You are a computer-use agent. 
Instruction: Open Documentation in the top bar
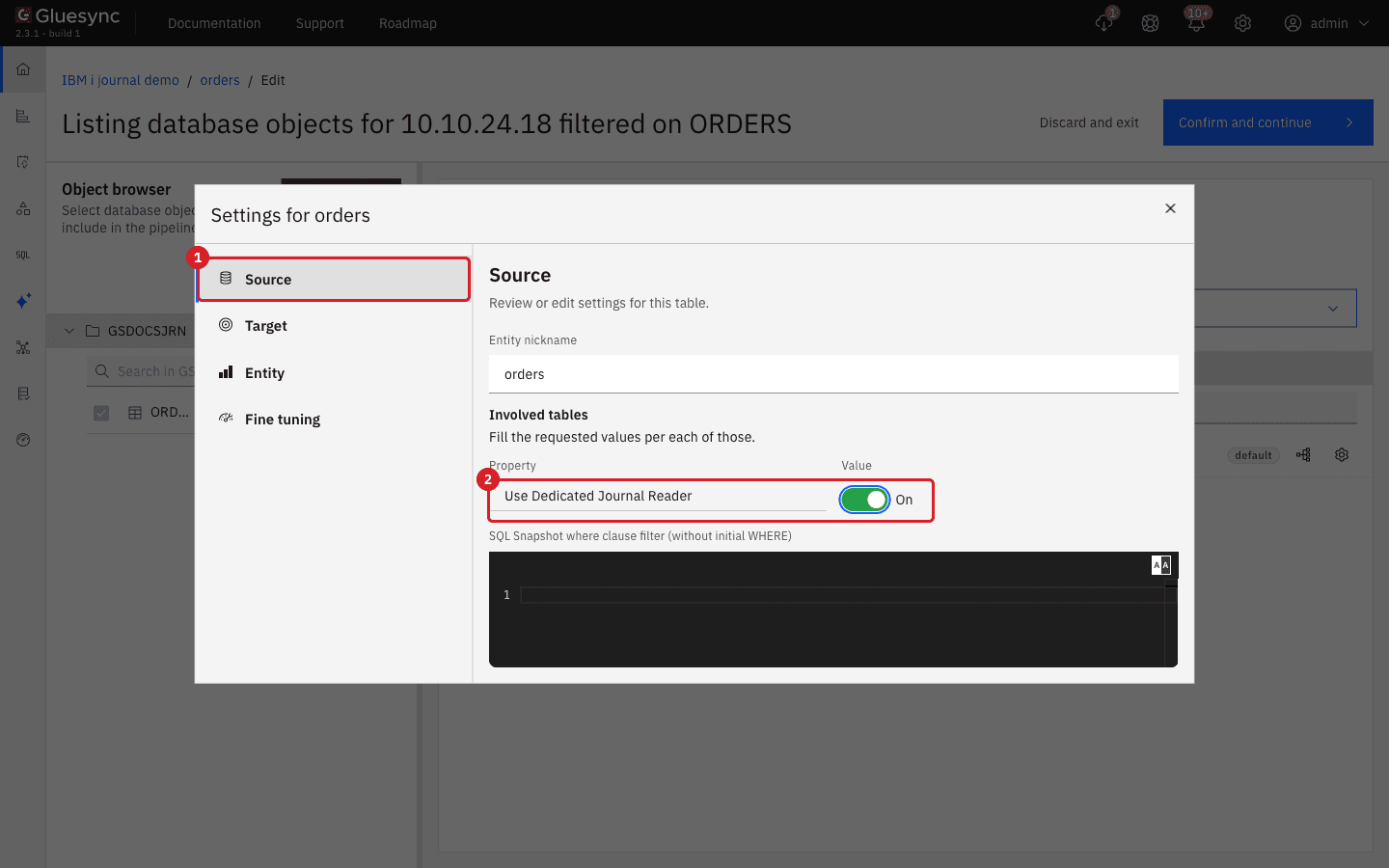click(214, 23)
